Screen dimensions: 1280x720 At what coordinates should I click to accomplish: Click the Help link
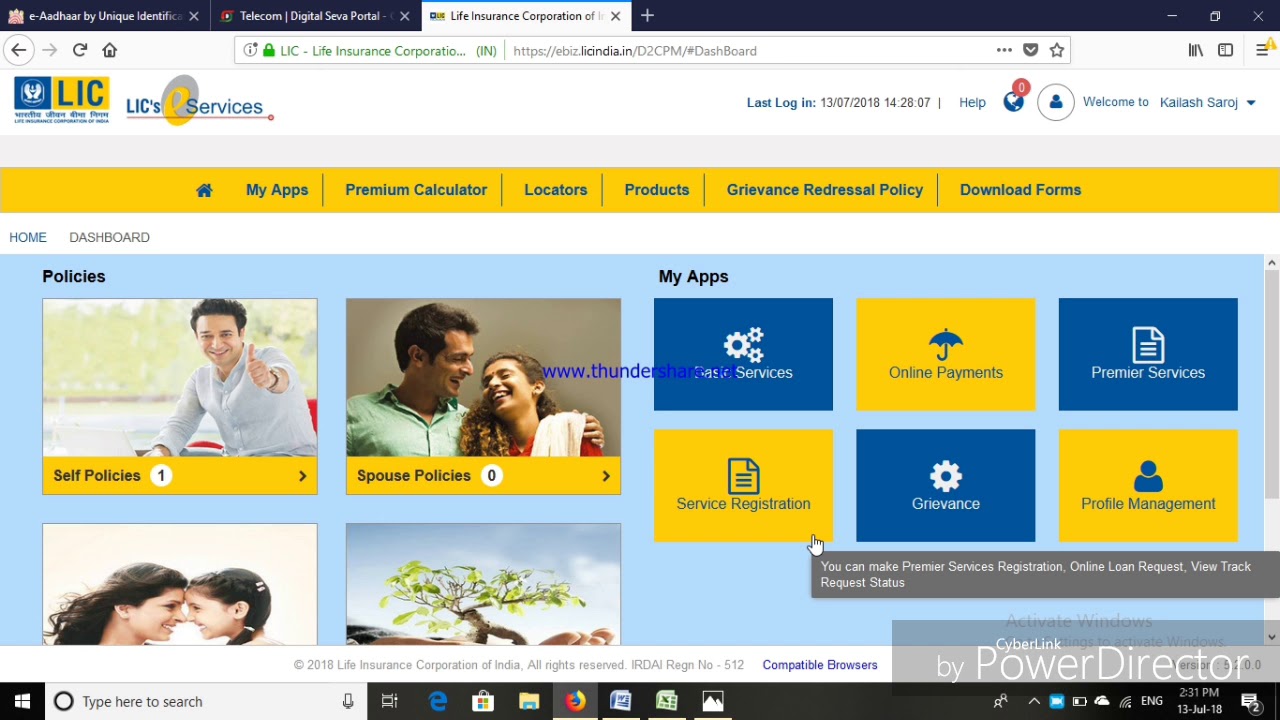pyautogui.click(x=972, y=102)
